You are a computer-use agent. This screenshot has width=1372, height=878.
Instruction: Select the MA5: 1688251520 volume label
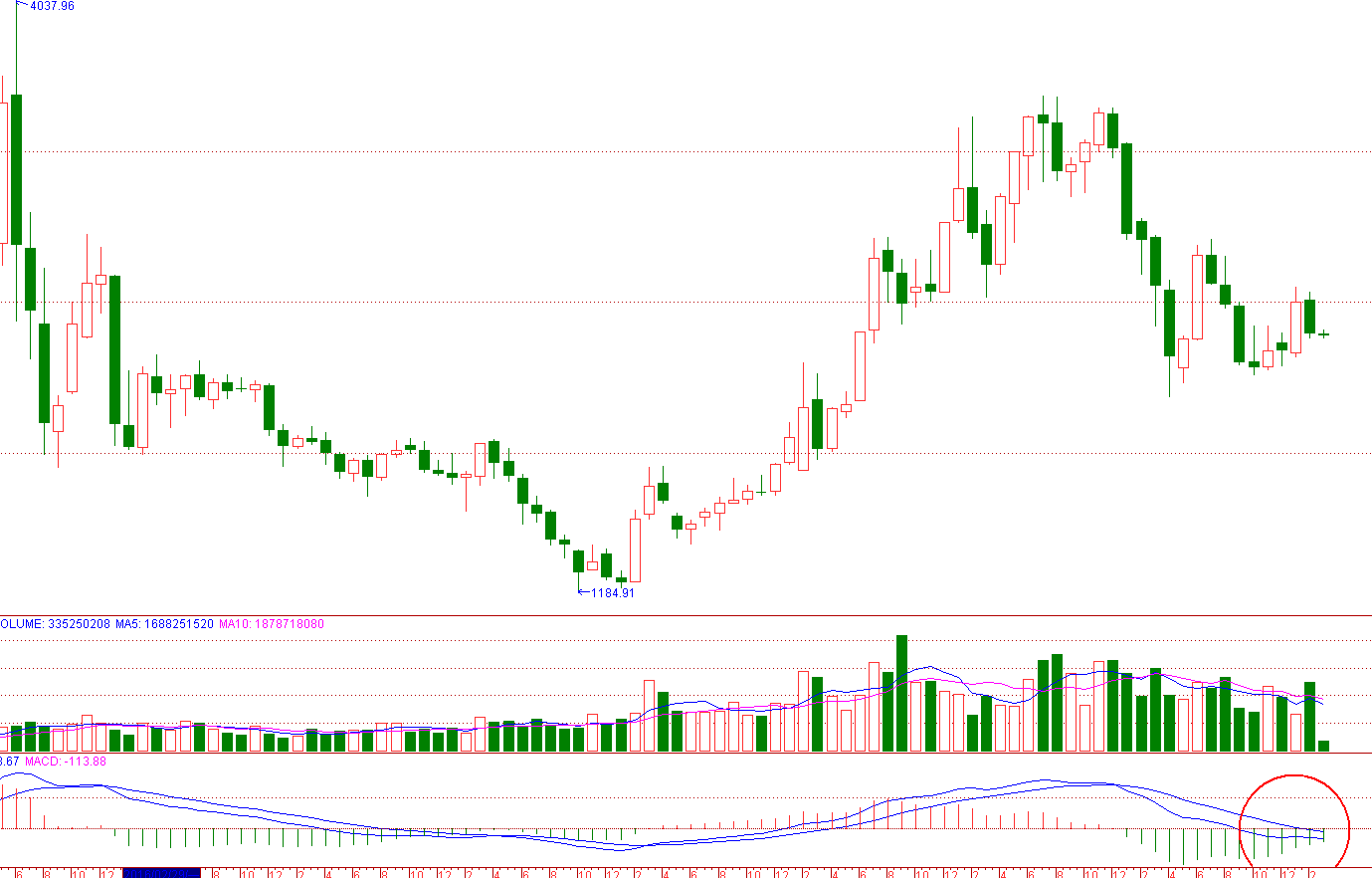(x=164, y=624)
